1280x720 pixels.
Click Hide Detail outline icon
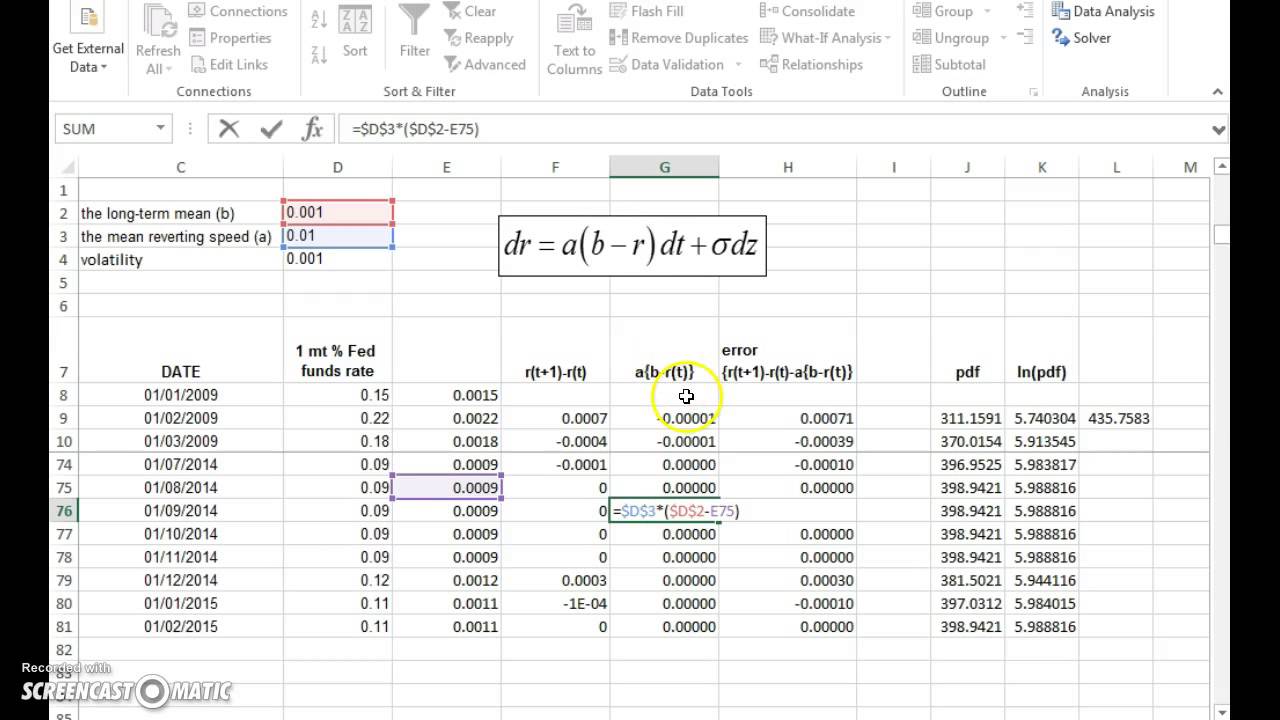(x=1024, y=38)
